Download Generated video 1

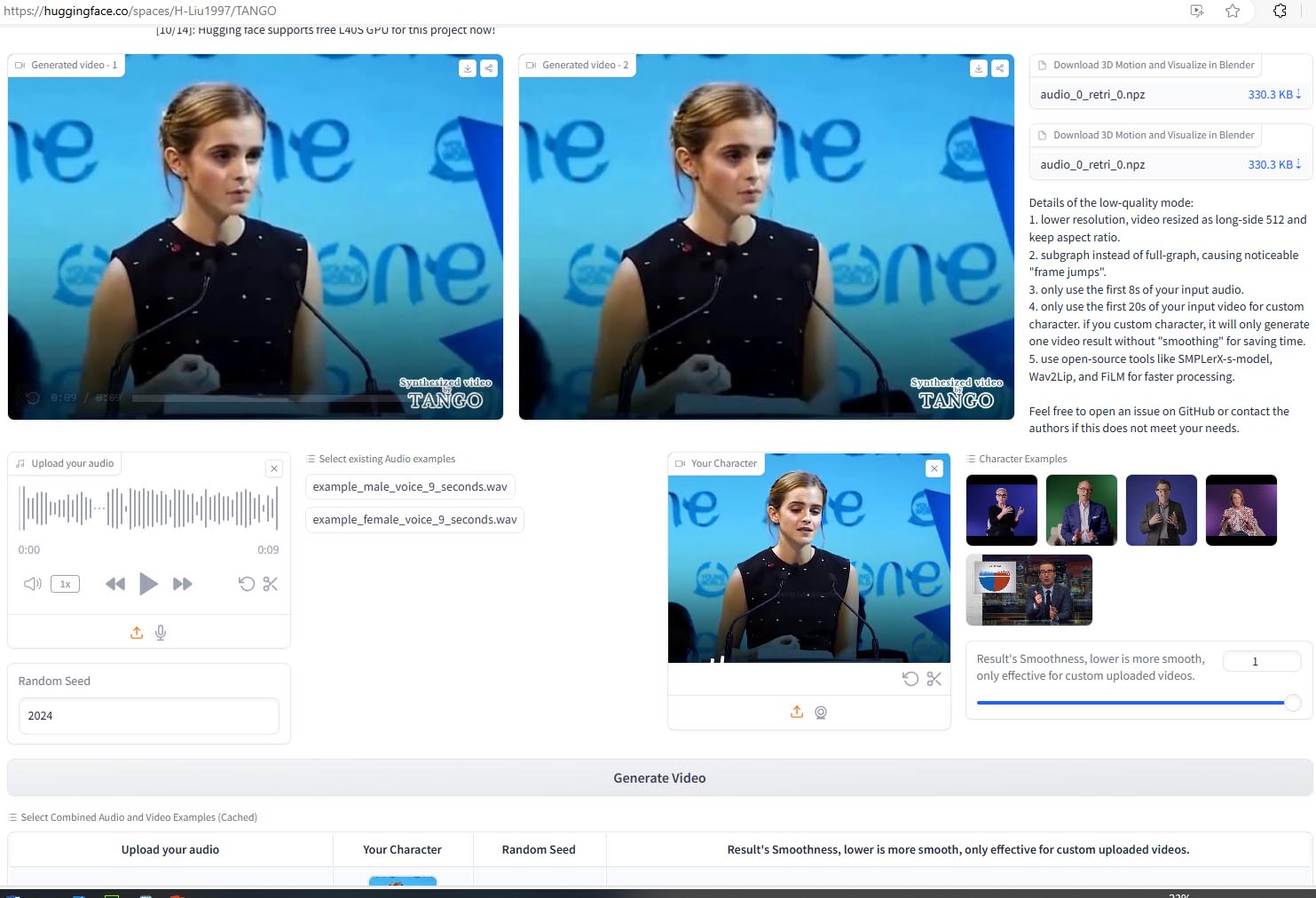click(x=468, y=68)
